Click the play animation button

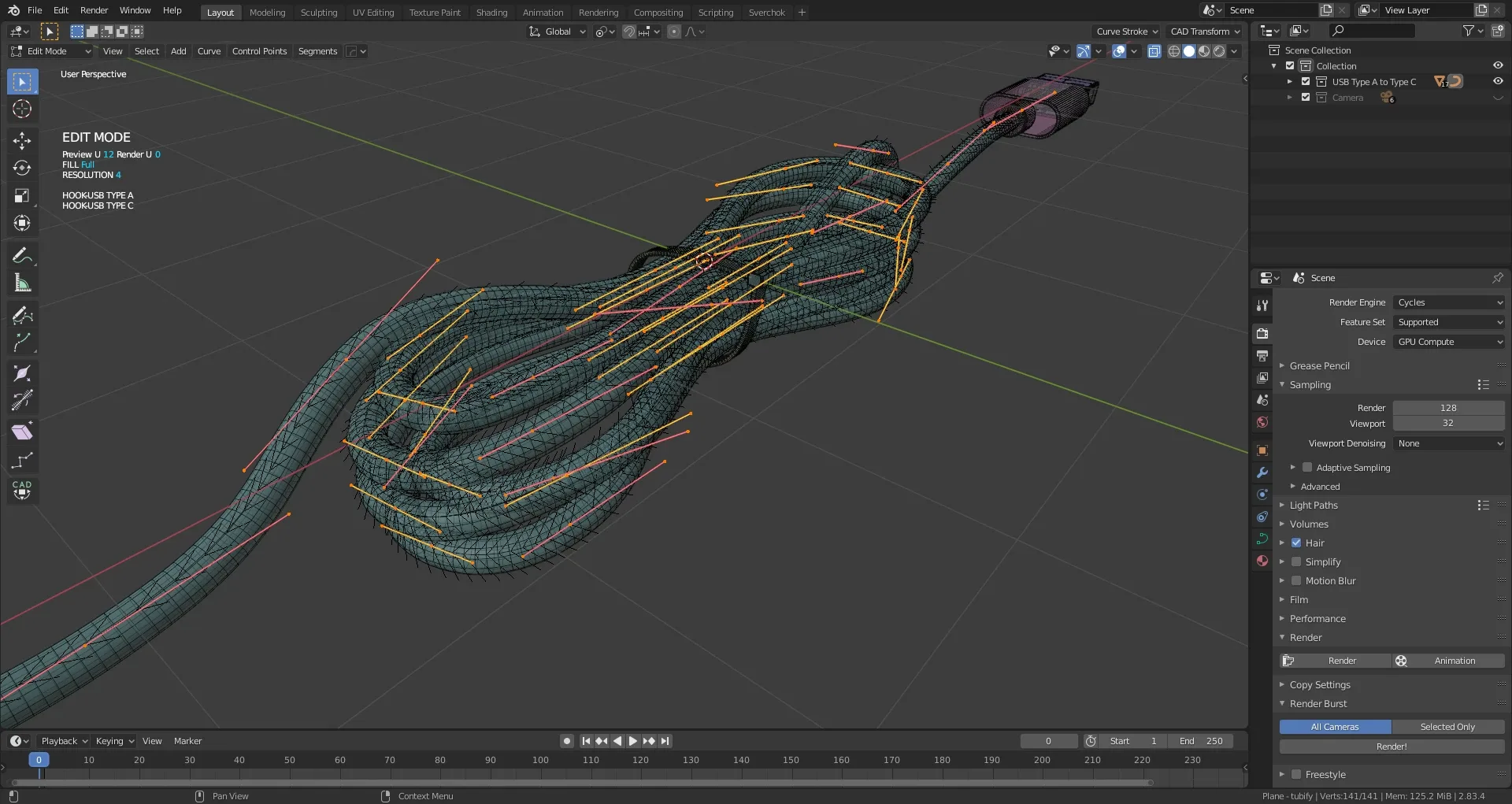tap(633, 741)
